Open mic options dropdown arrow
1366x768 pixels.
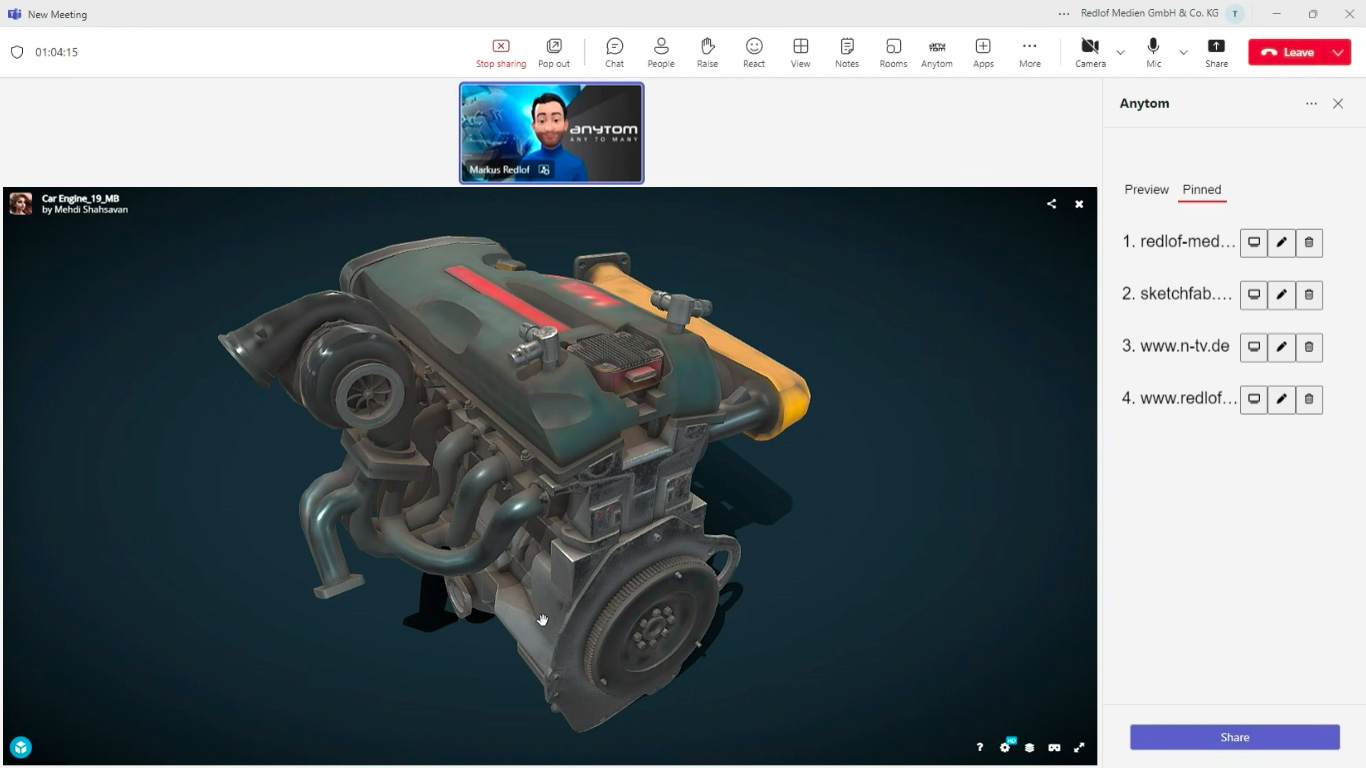click(x=1183, y=52)
